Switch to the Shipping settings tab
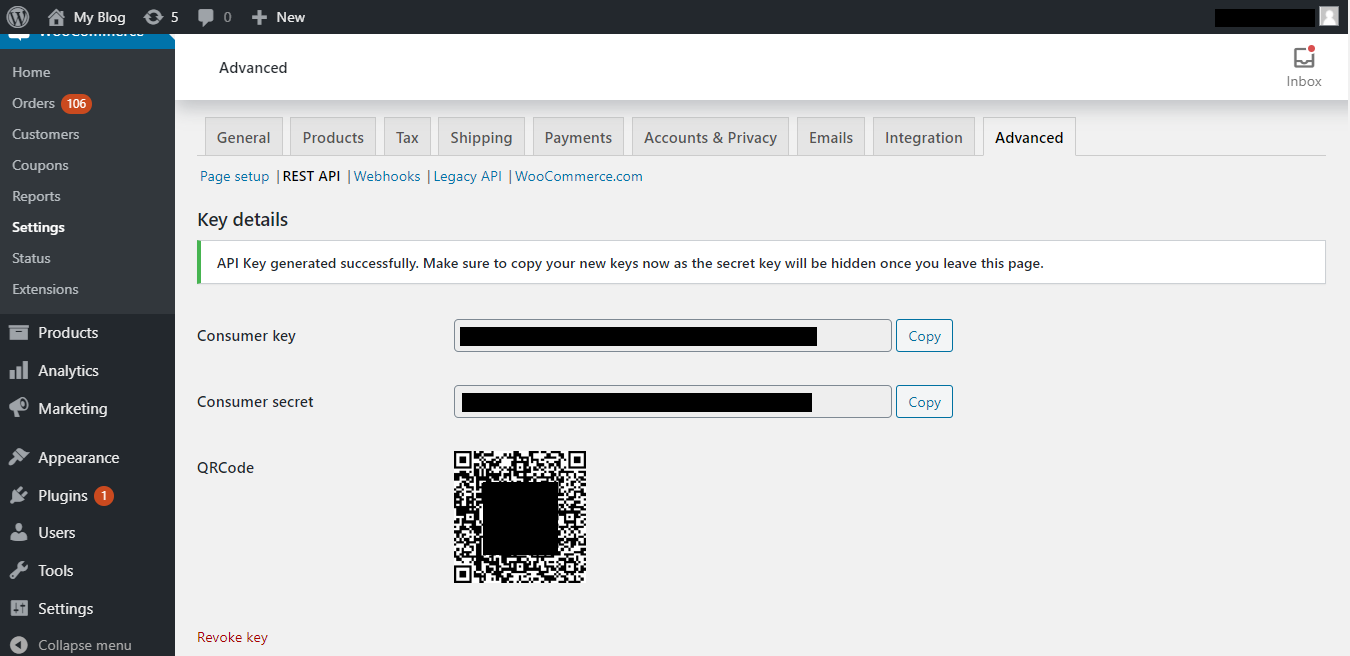Viewport: 1350px width, 656px height. pyautogui.click(x=481, y=138)
